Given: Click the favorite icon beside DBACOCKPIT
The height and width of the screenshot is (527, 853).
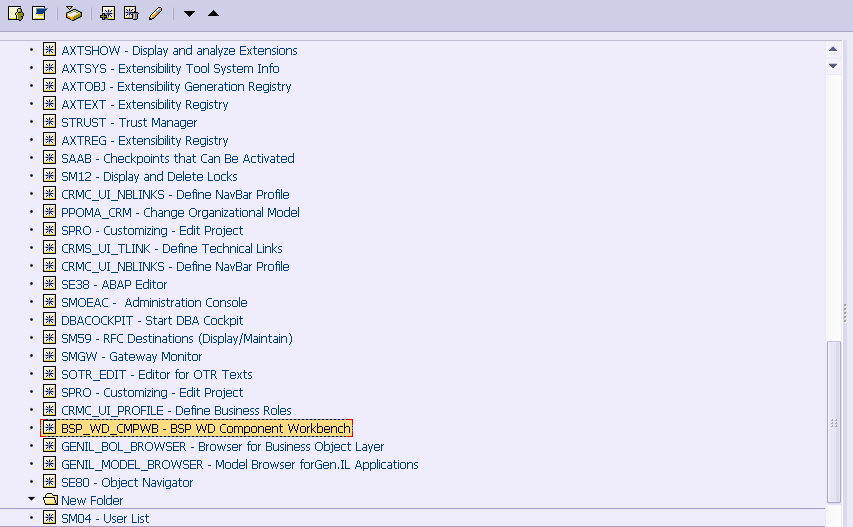Looking at the screenshot, I should [50, 320].
